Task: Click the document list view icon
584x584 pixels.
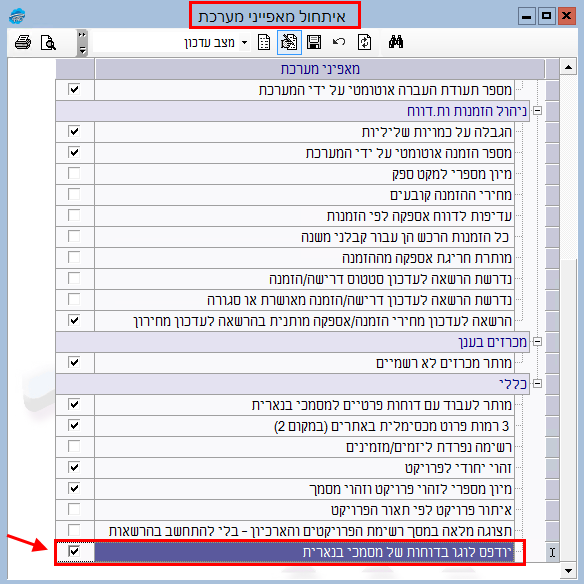Action: point(264,42)
